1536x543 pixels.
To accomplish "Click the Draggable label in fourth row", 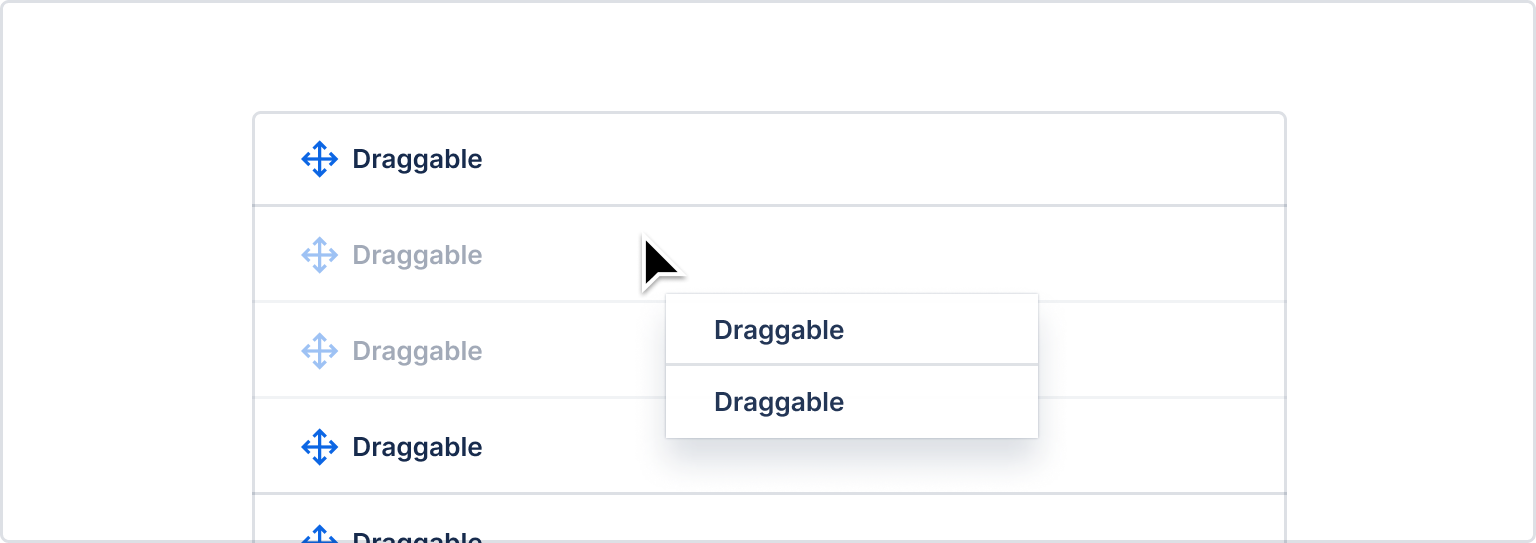I will 417,448.
